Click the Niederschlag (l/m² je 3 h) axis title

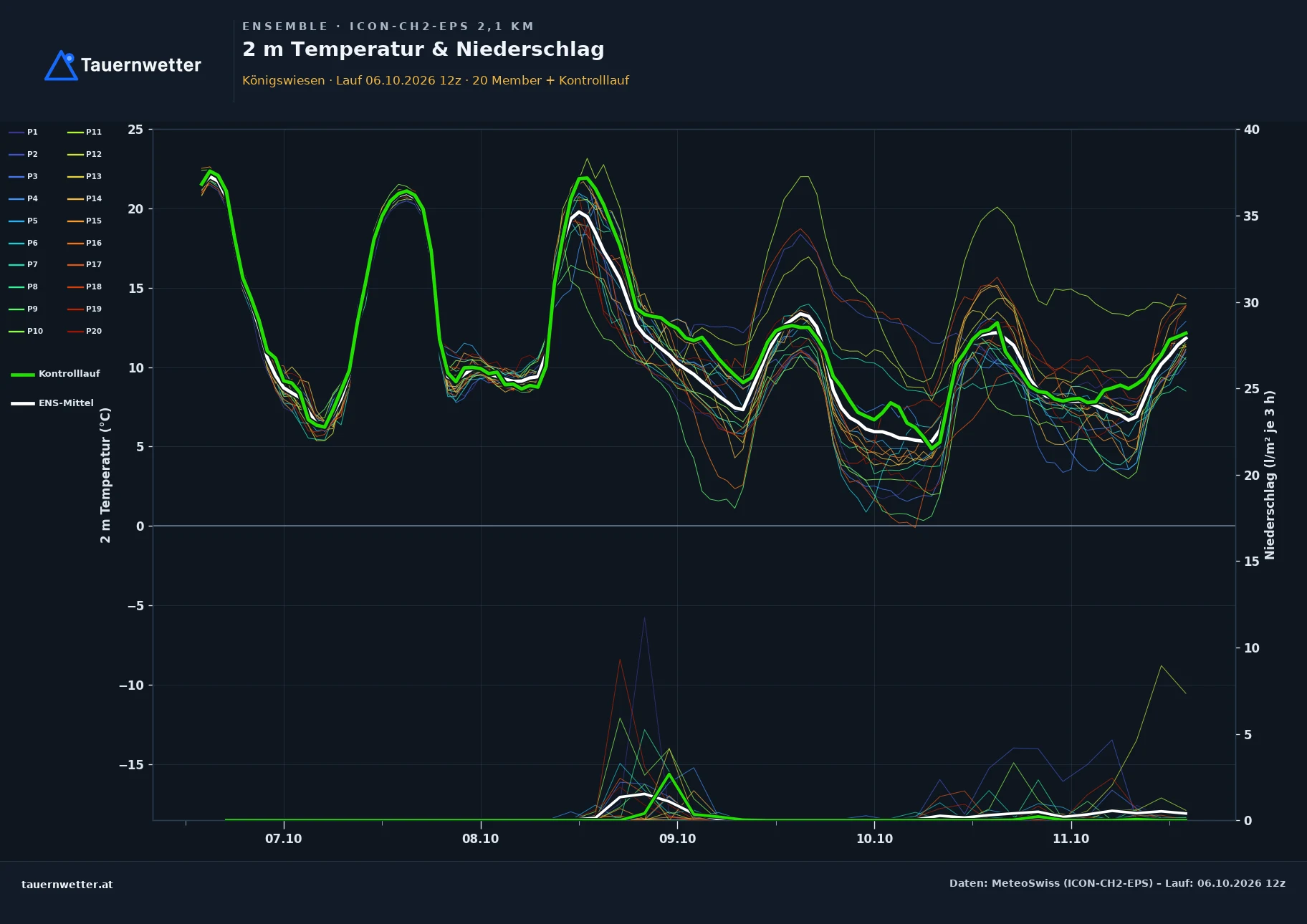click(x=1270, y=475)
